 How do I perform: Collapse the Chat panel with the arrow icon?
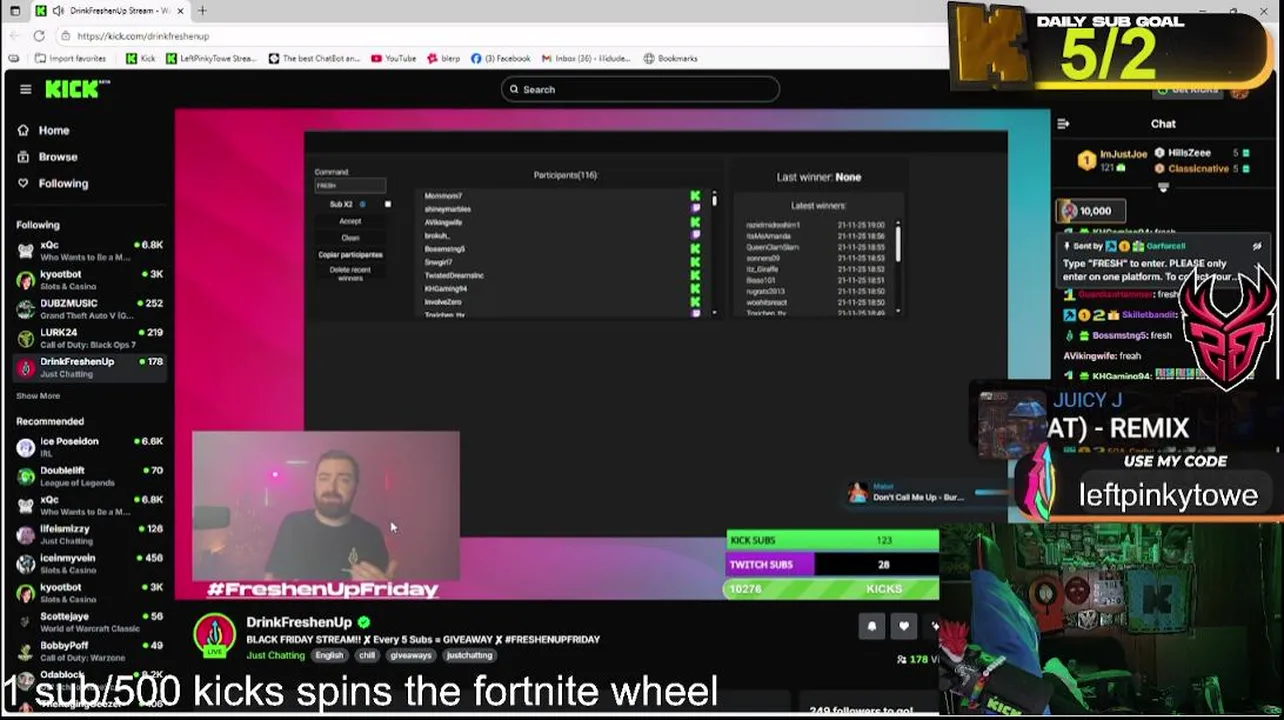(1063, 124)
